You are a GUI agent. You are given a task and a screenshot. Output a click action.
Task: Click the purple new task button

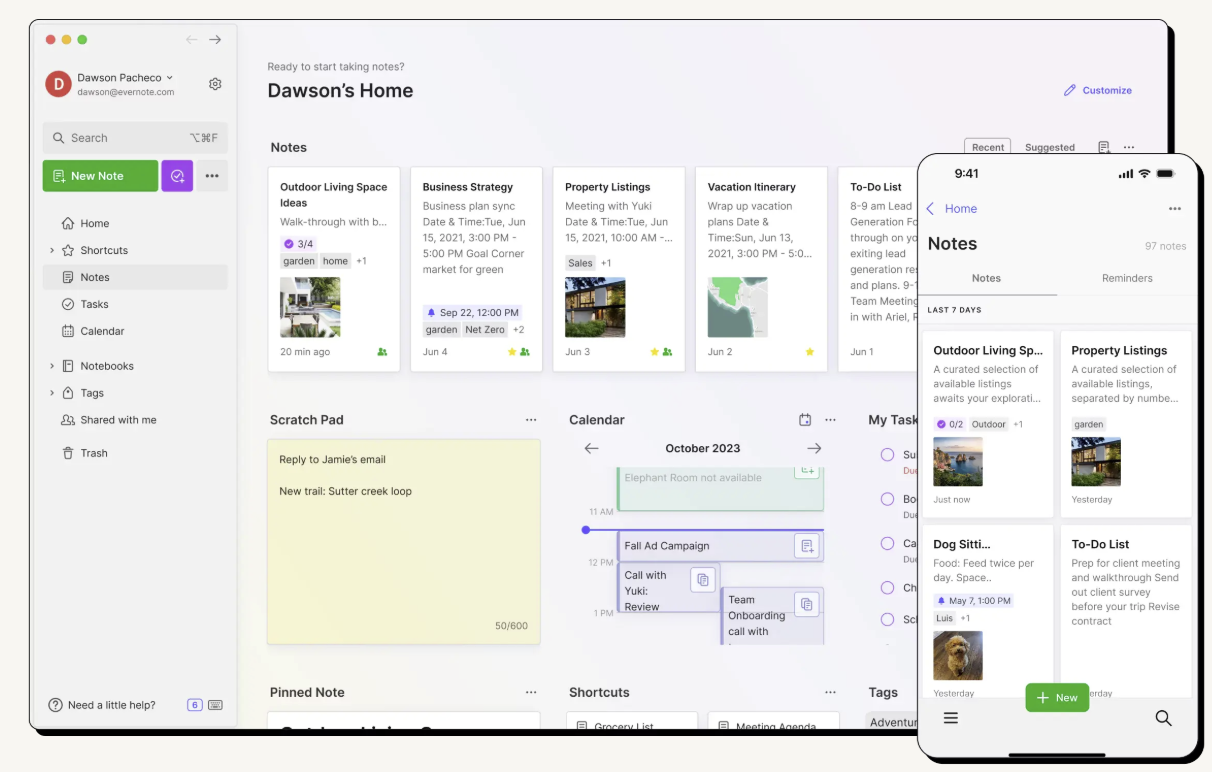tap(177, 176)
